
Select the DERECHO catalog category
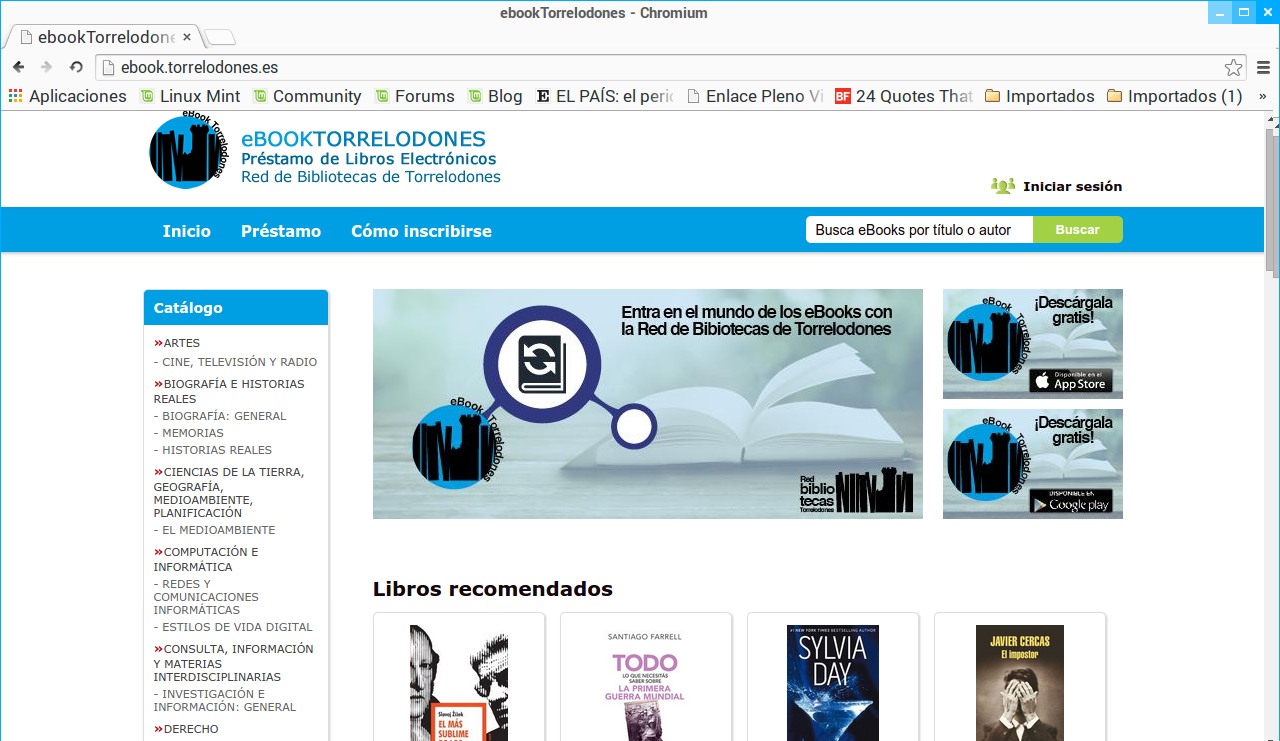[x=186, y=729]
